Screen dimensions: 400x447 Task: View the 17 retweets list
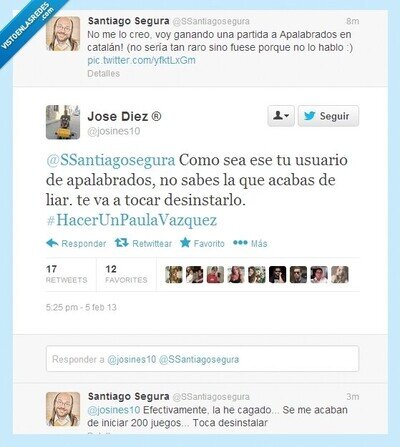66,274
